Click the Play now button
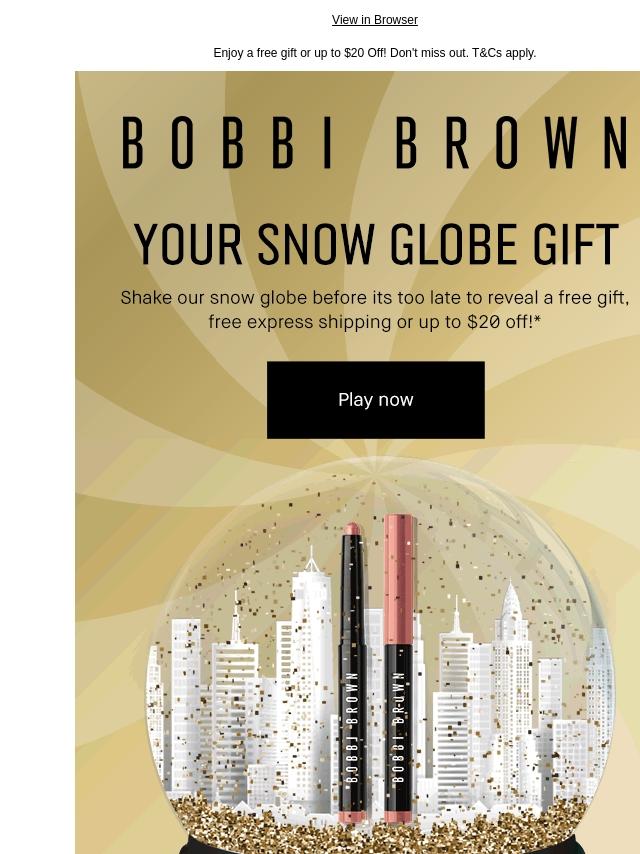This screenshot has height=854, width=640. click(x=375, y=400)
